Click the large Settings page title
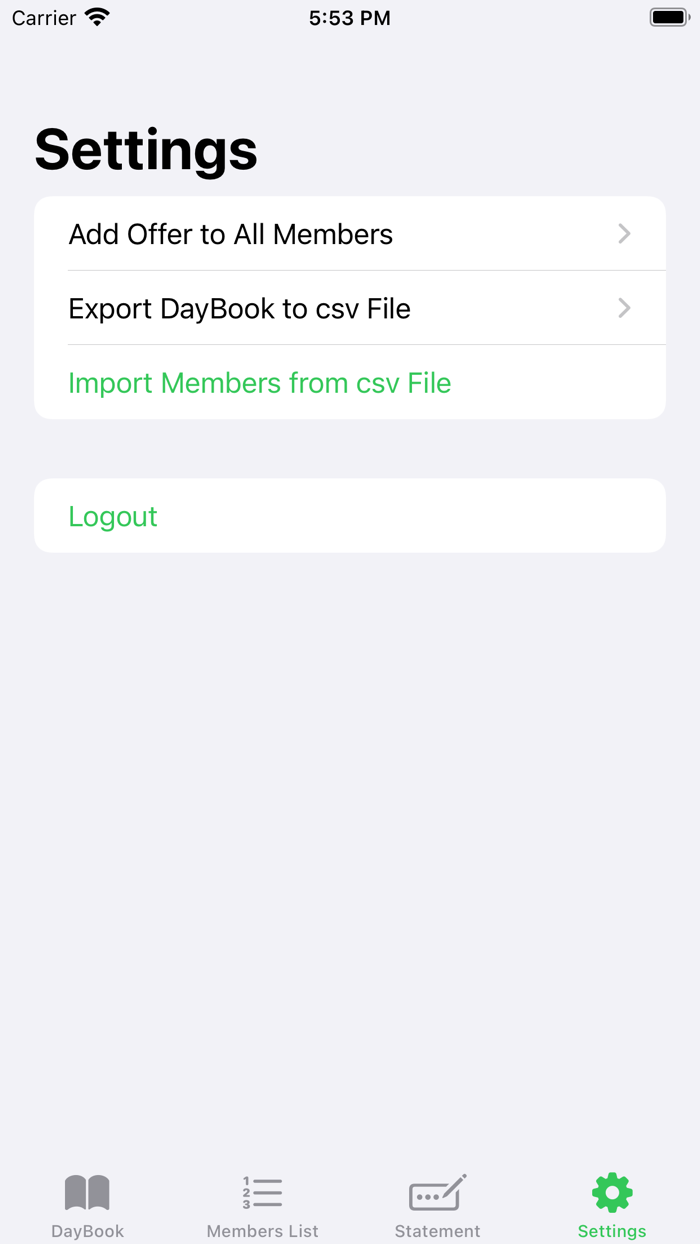The height and width of the screenshot is (1244, 700). click(146, 150)
